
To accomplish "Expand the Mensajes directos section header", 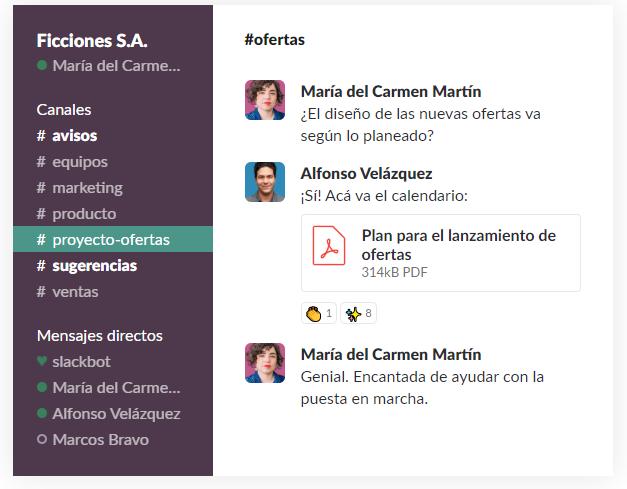I will [x=99, y=335].
